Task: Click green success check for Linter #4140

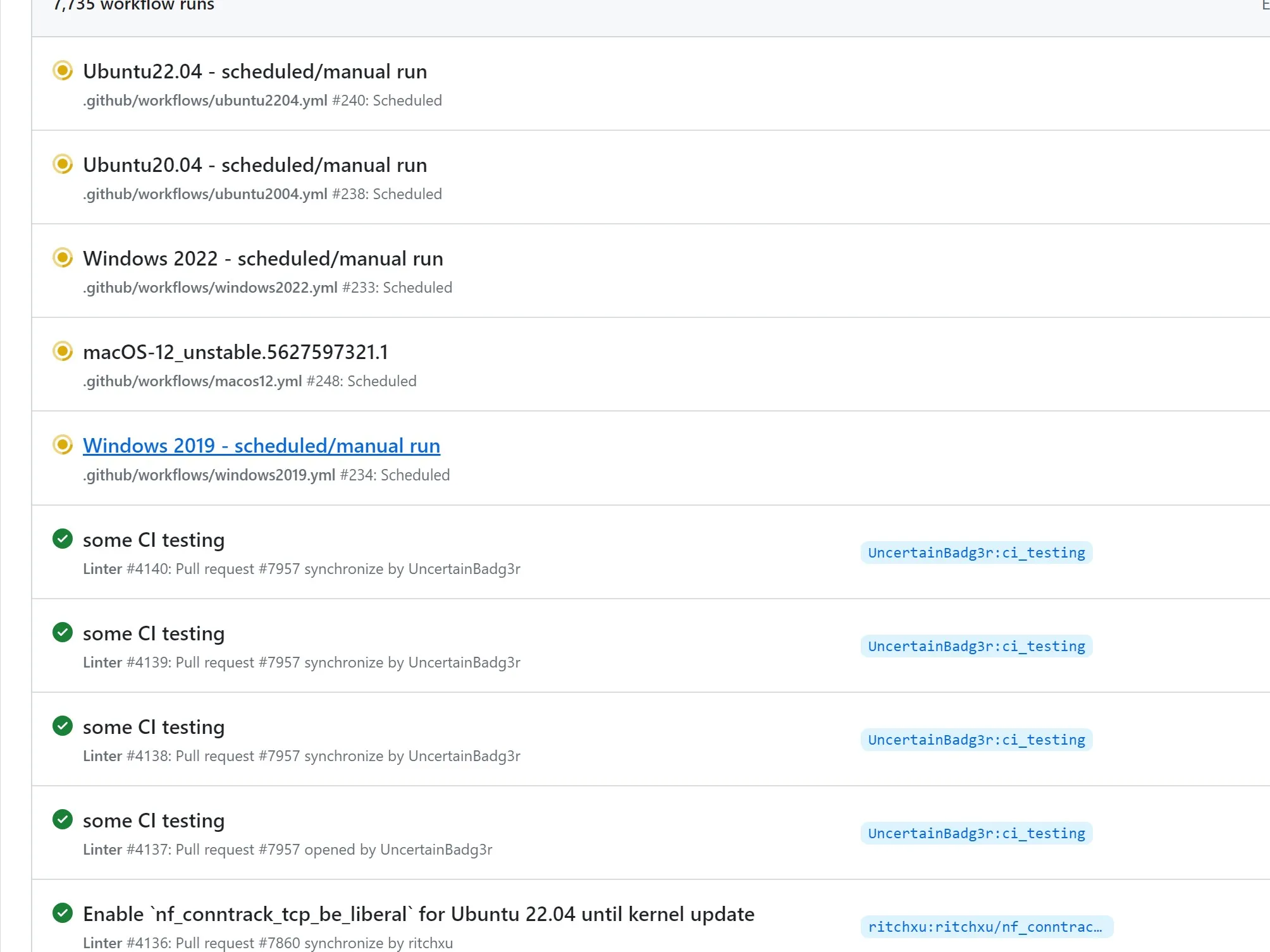Action: (63, 539)
